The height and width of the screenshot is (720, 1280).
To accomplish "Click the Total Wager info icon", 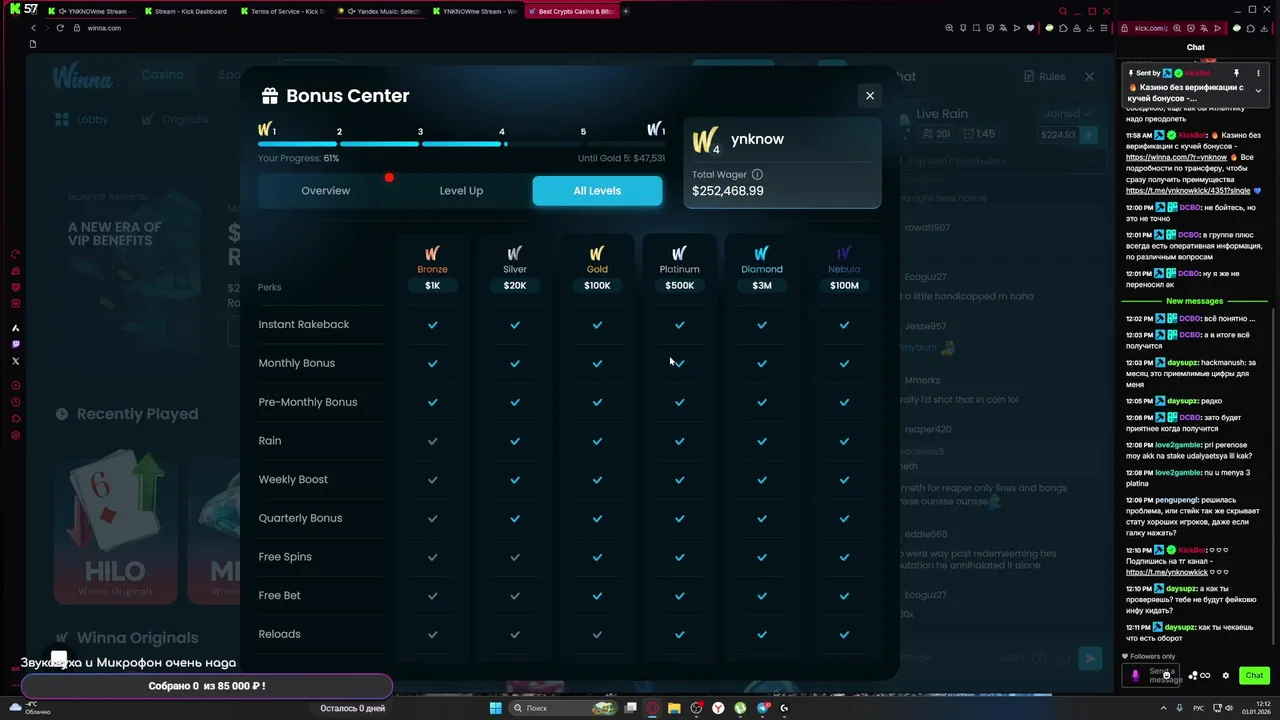I will pyautogui.click(x=757, y=175).
